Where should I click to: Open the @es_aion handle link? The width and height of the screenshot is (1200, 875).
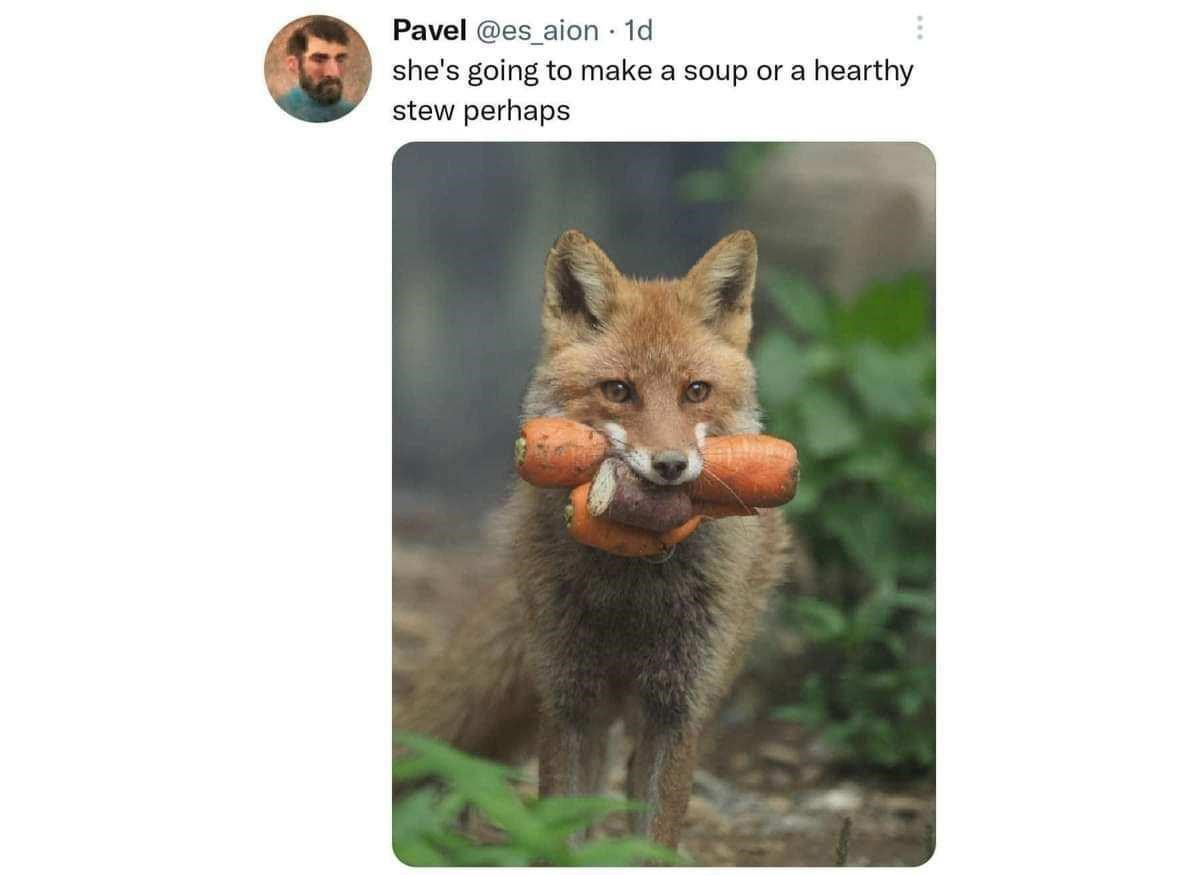click(538, 31)
